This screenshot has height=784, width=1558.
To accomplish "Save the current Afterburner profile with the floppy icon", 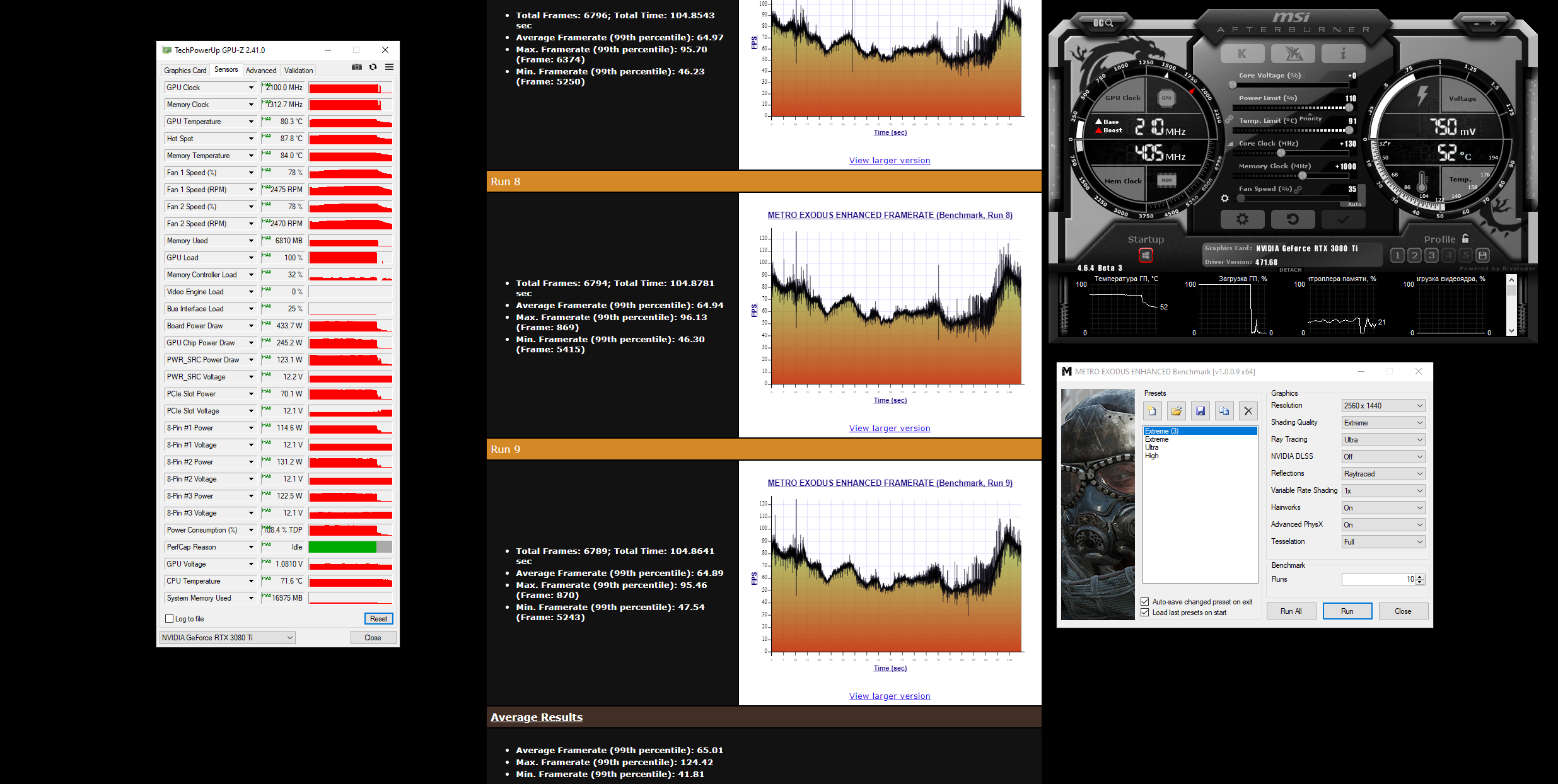I will (1482, 255).
